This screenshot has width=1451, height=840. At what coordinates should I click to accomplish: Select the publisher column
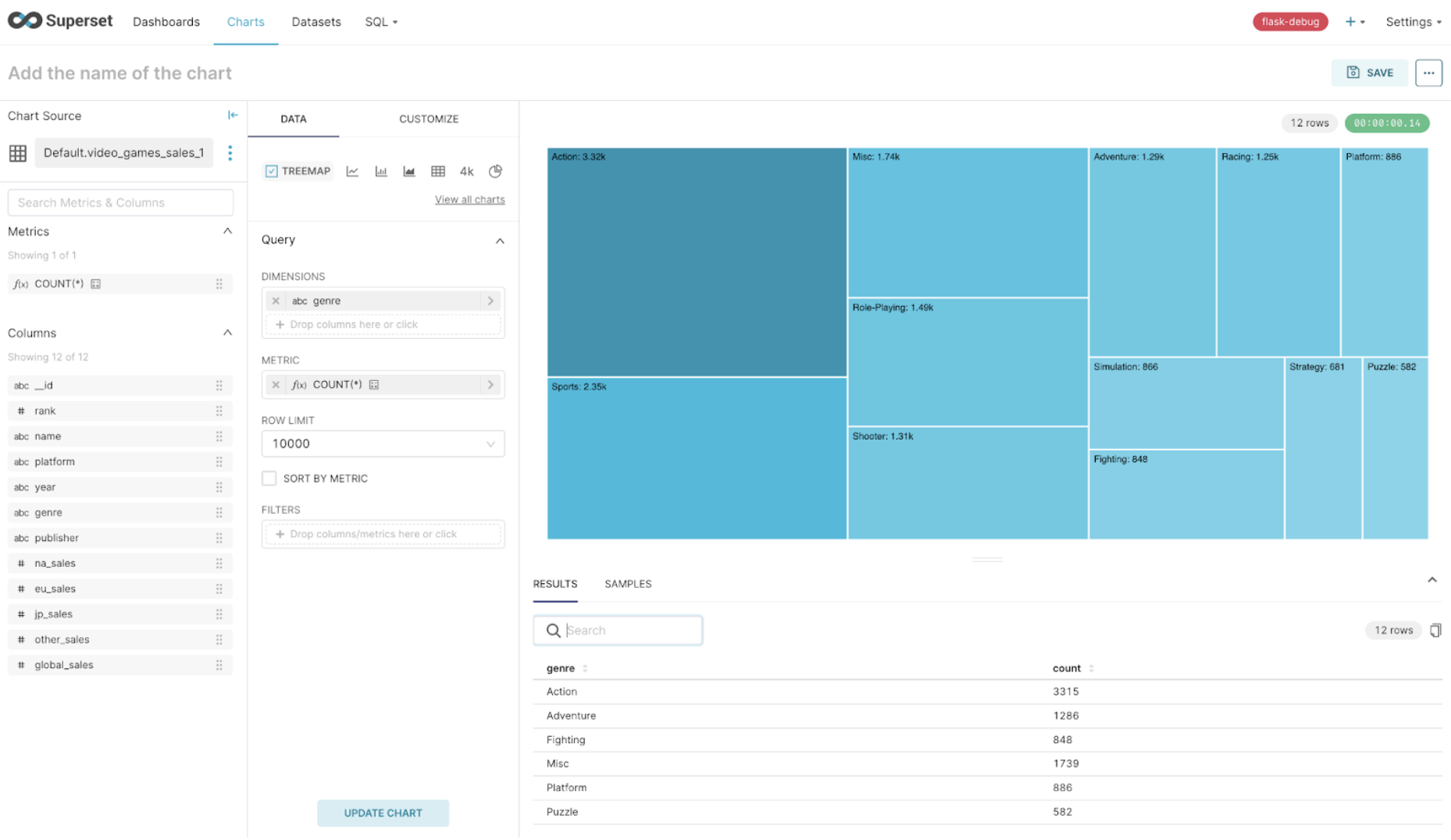tap(120, 538)
